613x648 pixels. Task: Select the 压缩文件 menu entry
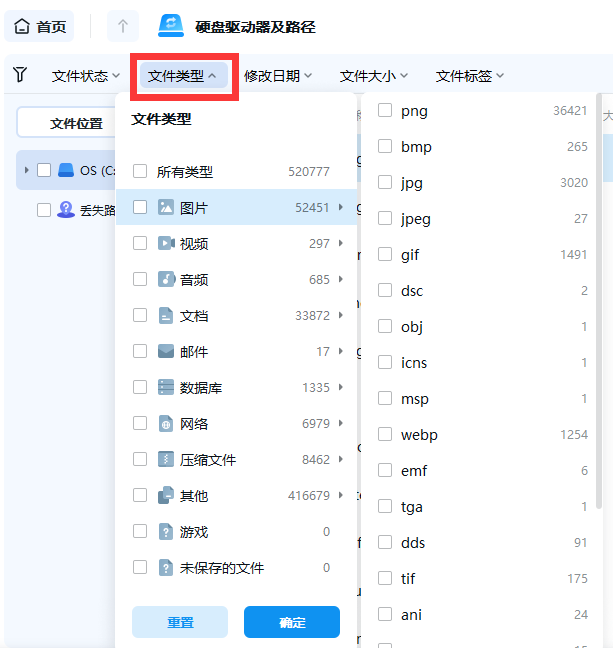236,459
